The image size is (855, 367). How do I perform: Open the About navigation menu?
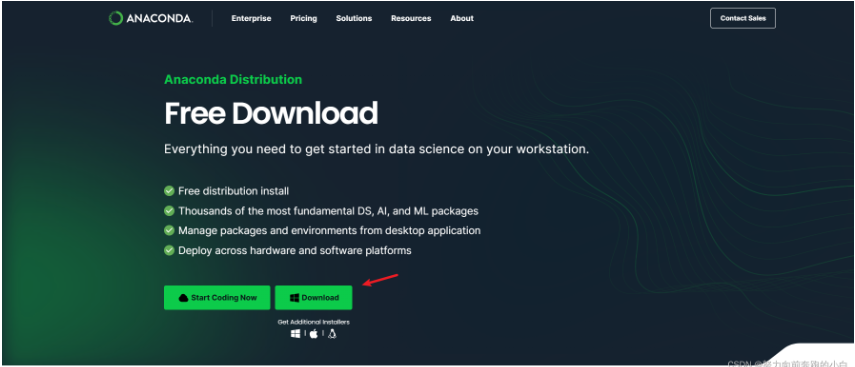462,19
